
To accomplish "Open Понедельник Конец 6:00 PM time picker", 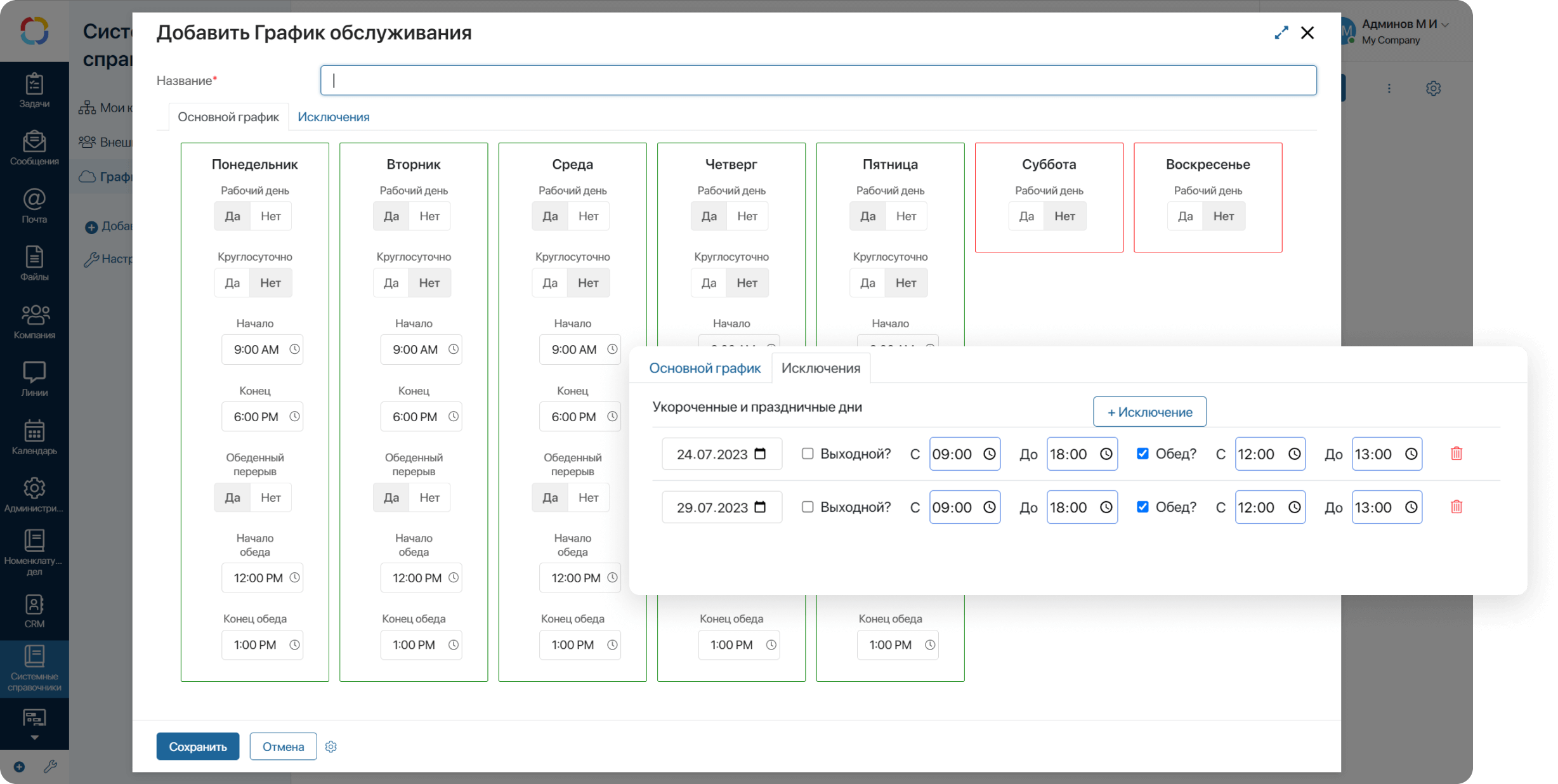I will (262, 417).
